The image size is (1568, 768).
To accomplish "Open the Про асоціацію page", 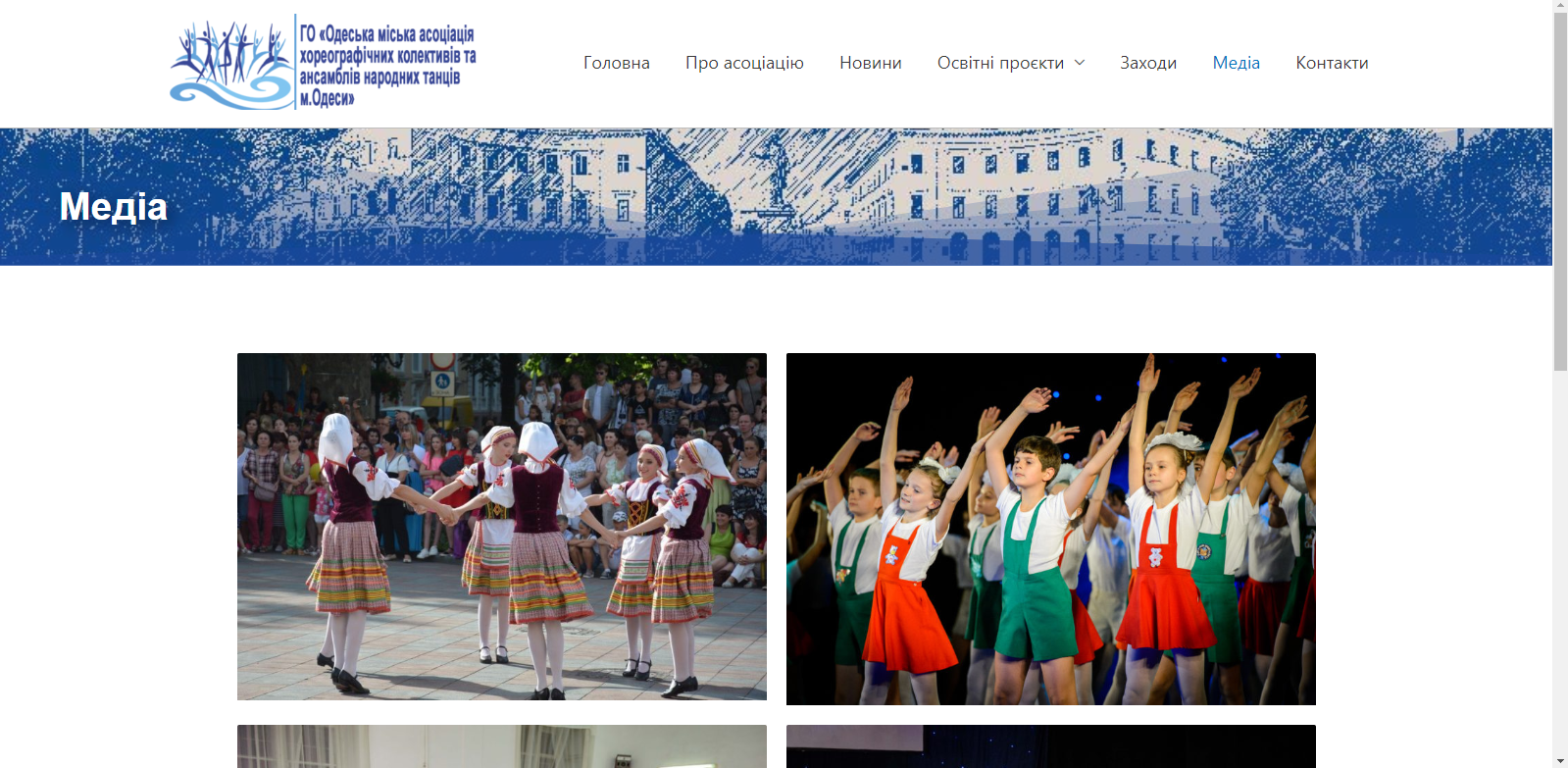I will coord(744,63).
